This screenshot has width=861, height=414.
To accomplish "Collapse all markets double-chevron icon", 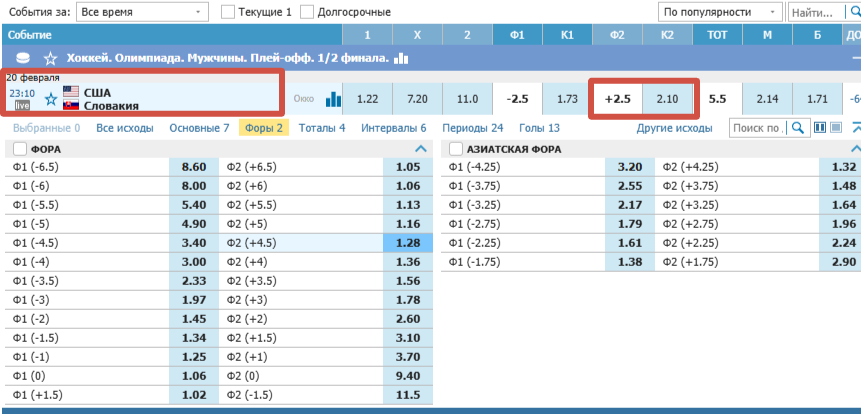I will tap(855, 128).
